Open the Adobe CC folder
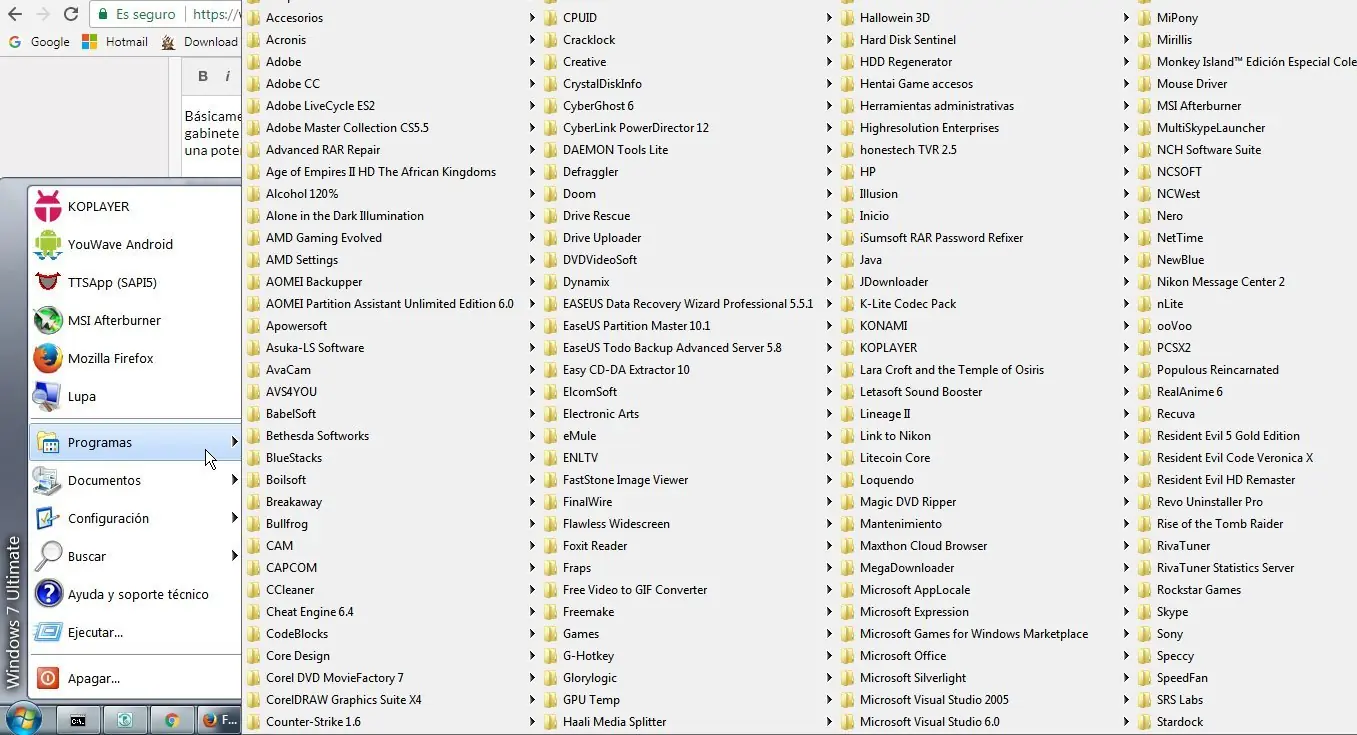 coord(391,84)
